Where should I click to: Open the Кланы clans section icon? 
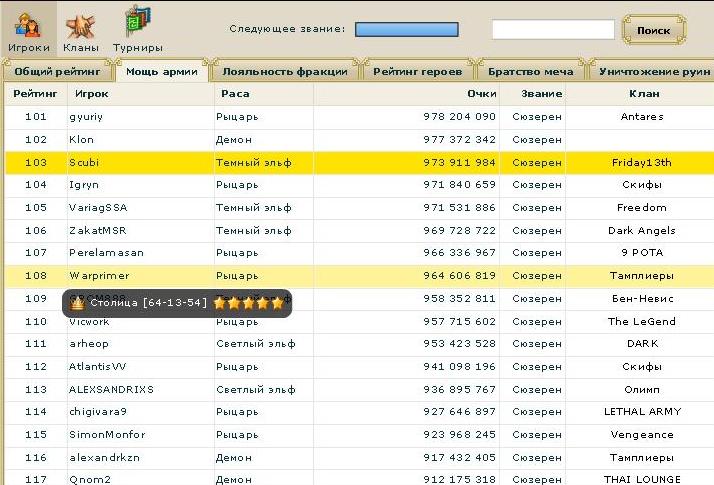click(79, 24)
